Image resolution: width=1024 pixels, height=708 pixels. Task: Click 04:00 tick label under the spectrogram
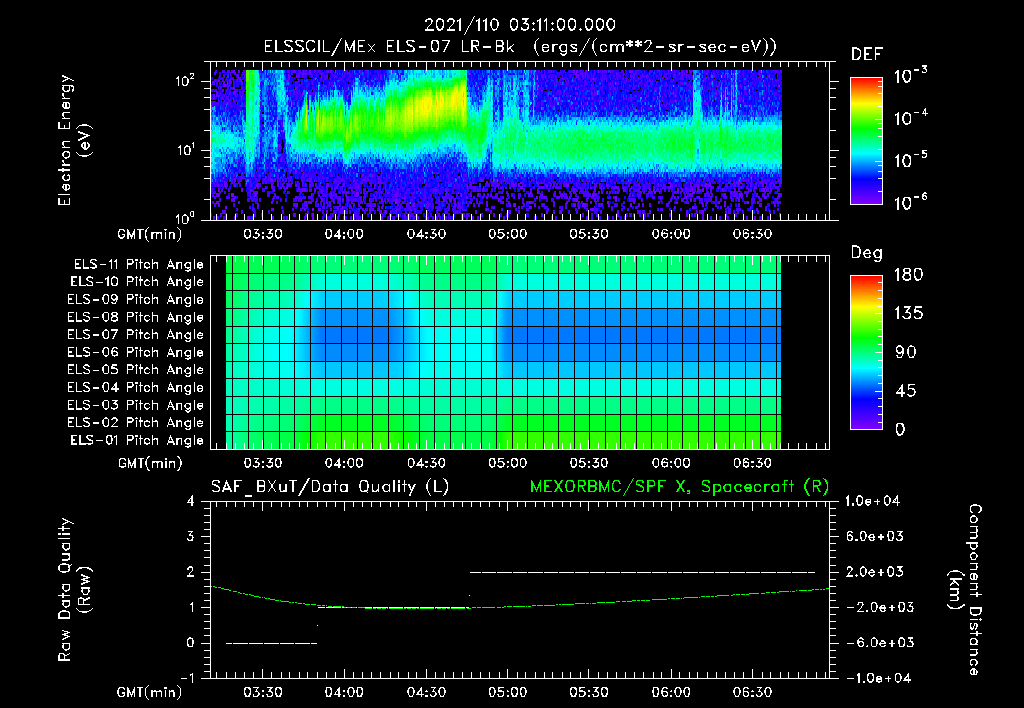pos(344,234)
